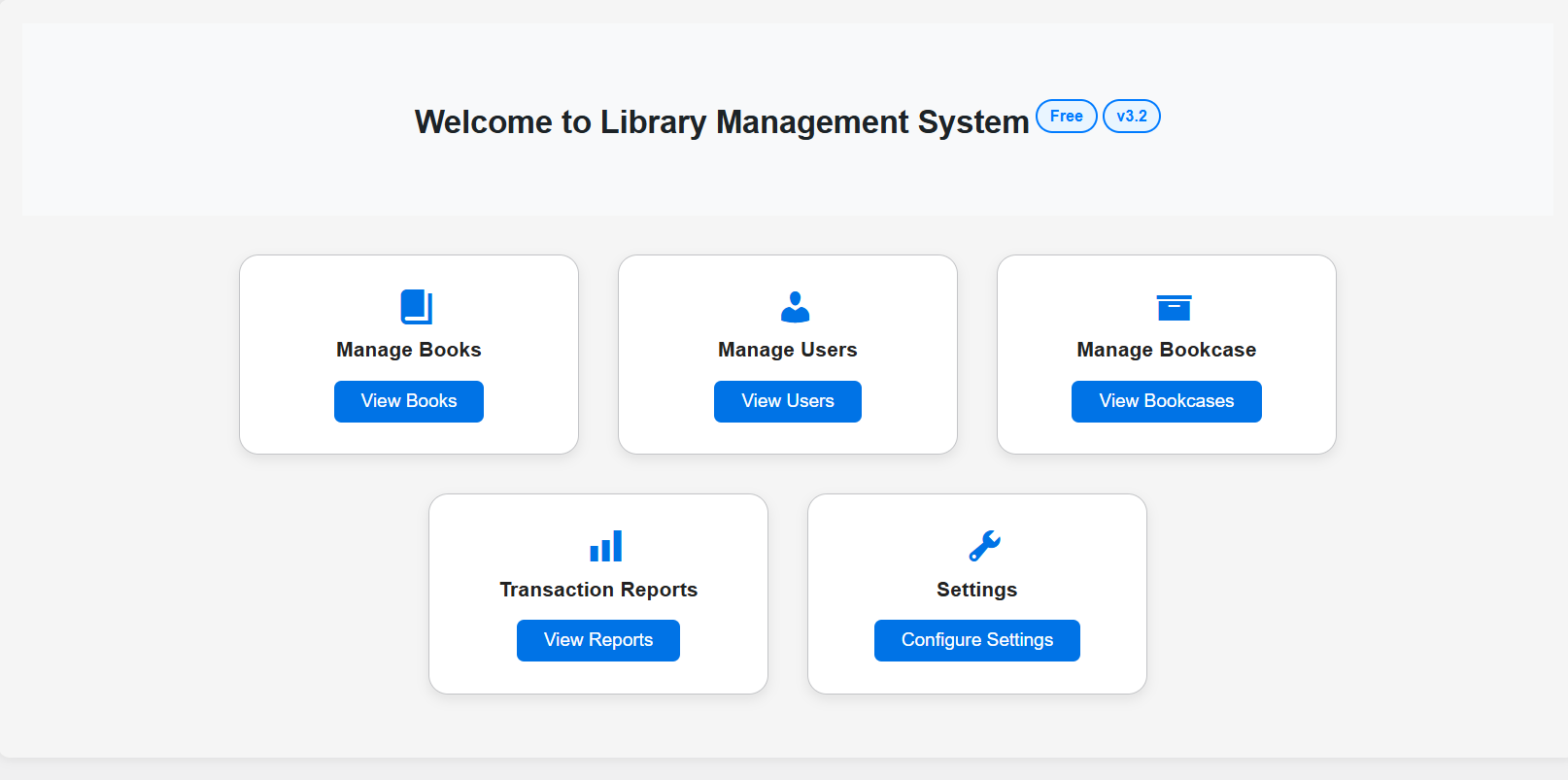Click the wrench settings icon
The width and height of the screenshot is (1568, 780).
984,546
